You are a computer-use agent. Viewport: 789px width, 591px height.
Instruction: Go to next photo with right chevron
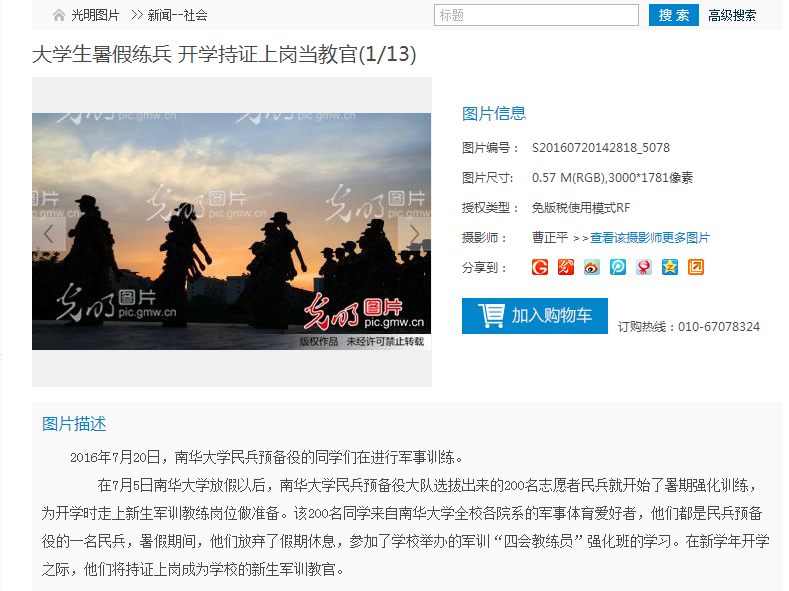click(x=414, y=234)
